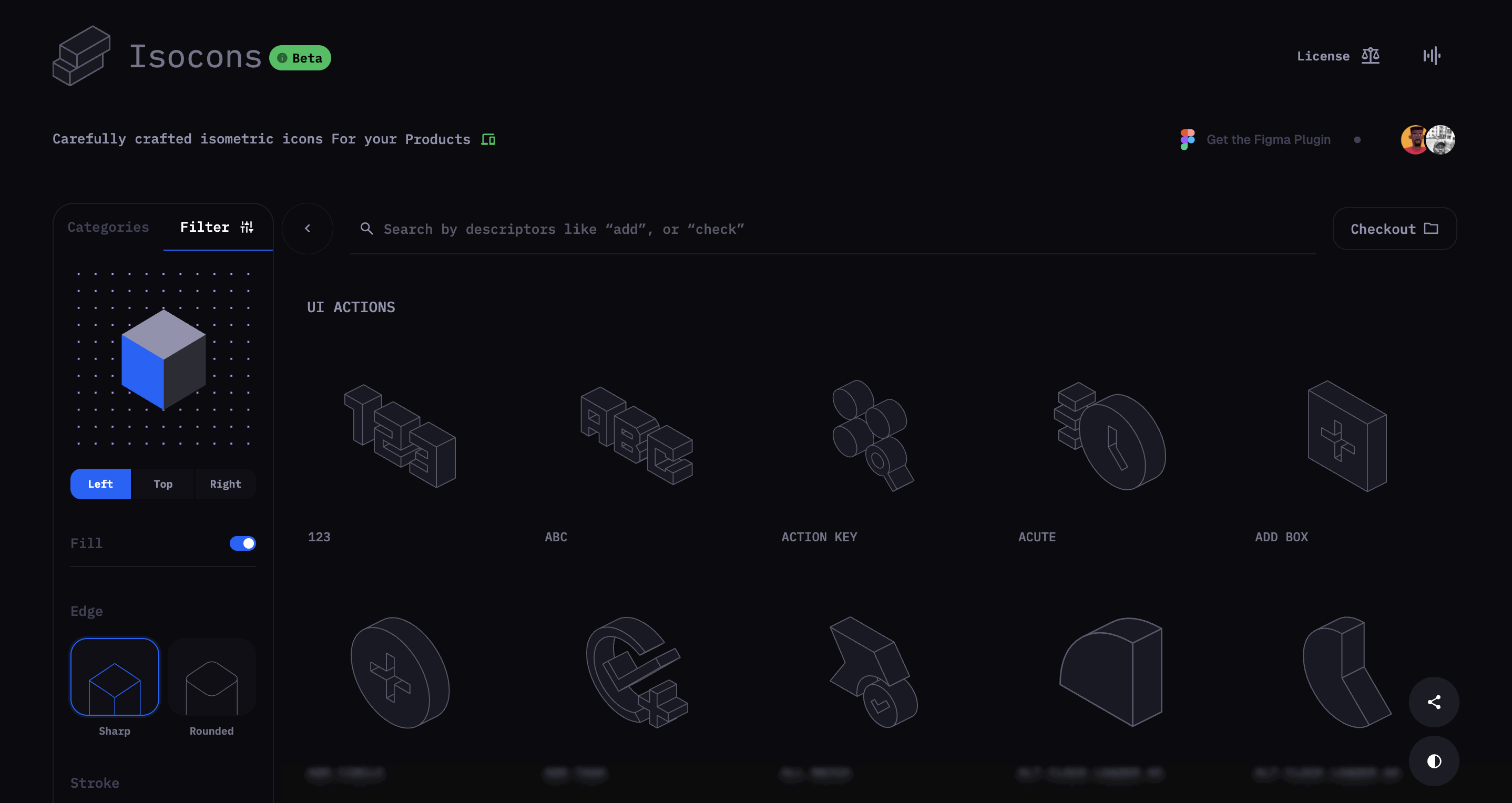Open the Filter tab
This screenshot has height=803, width=1512.
(x=216, y=227)
